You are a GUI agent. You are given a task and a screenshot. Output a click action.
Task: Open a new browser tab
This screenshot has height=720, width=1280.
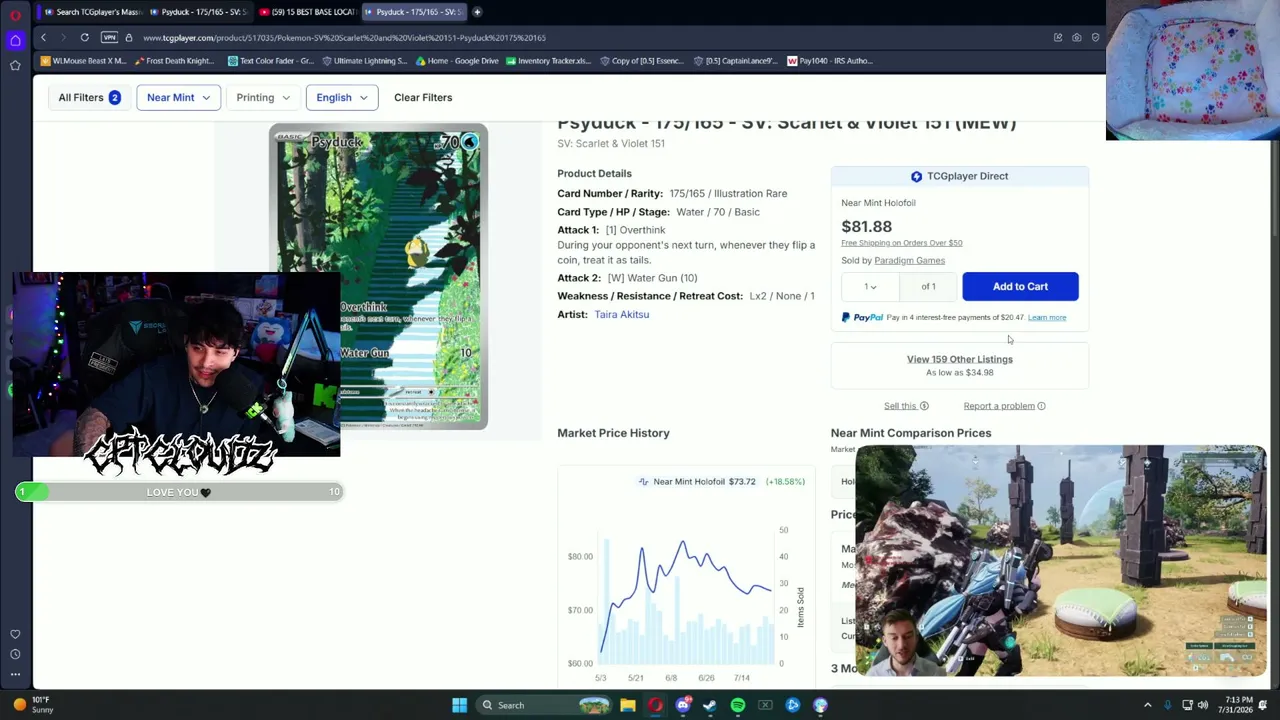point(477,12)
